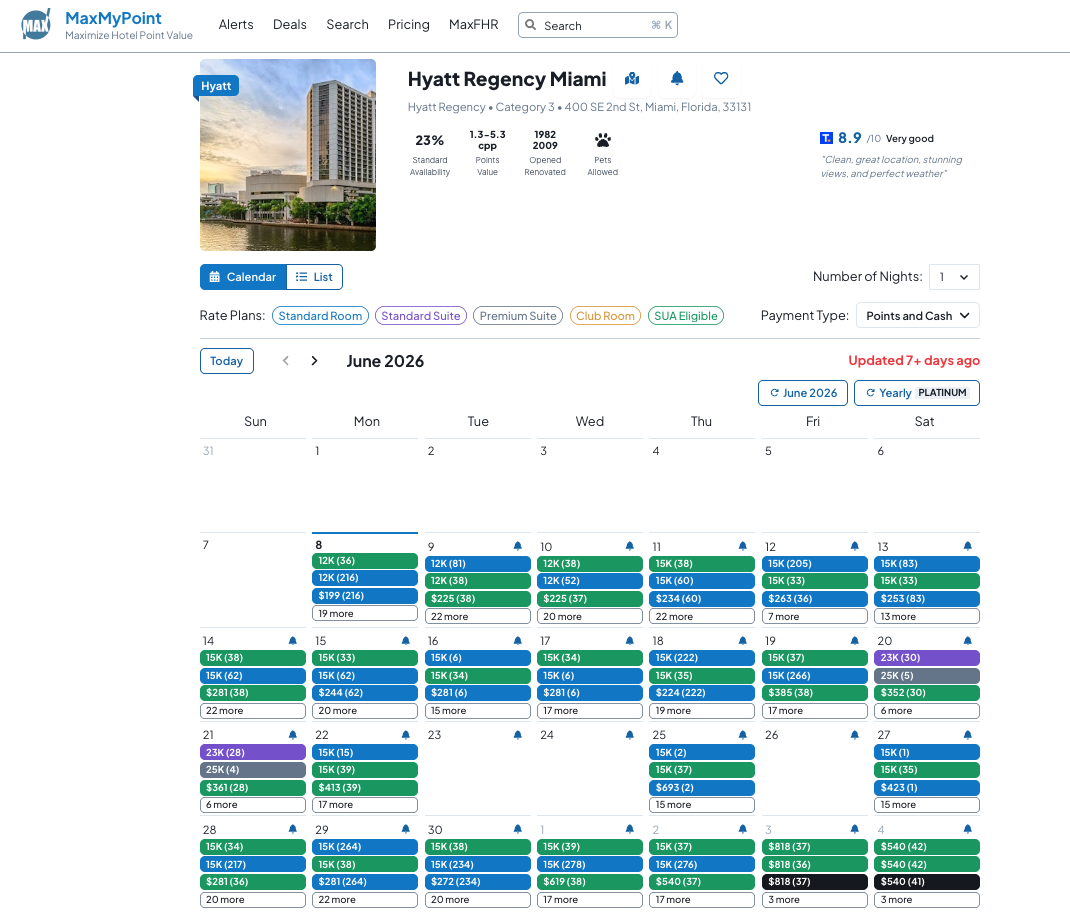Expand 19 more rates on June 8
The image size is (1070, 913).
[365, 613]
